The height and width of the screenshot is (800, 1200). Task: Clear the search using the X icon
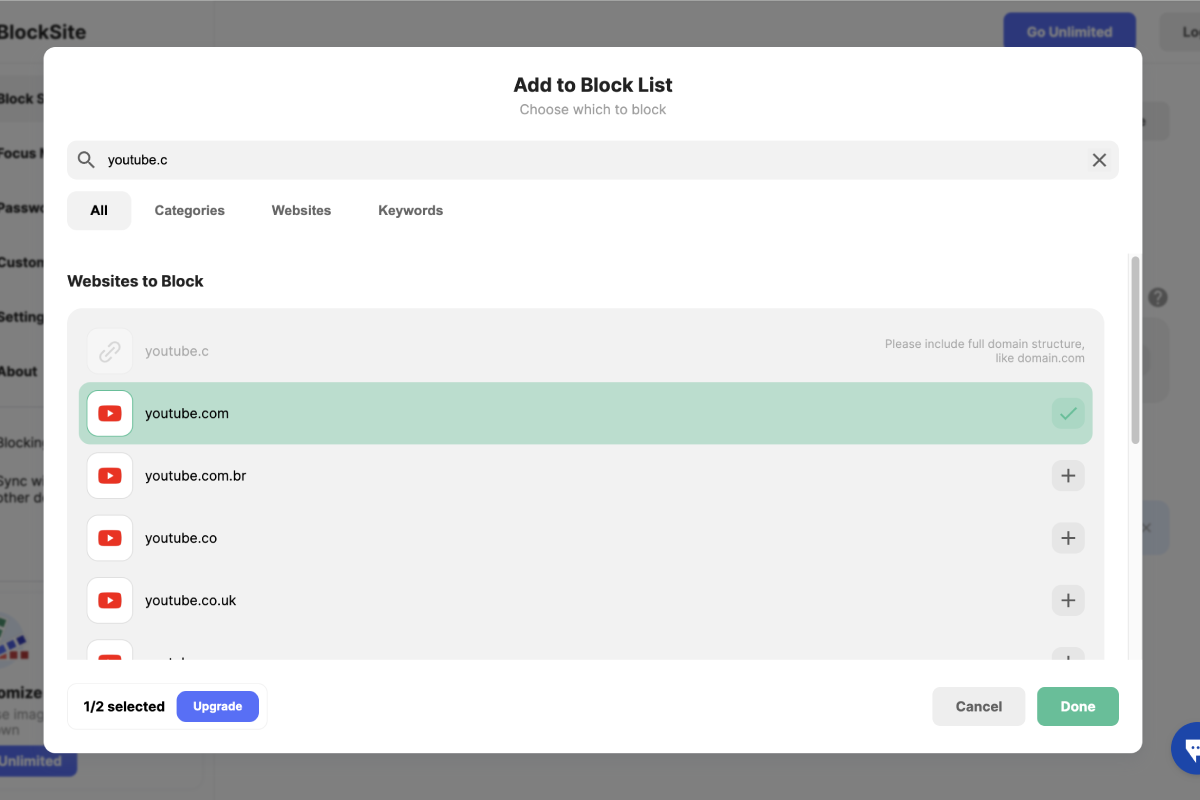[x=1099, y=160]
